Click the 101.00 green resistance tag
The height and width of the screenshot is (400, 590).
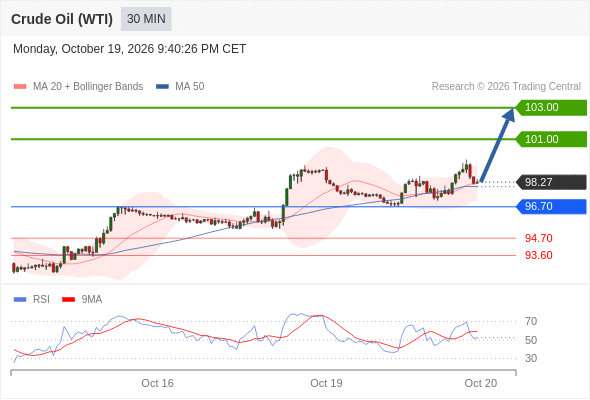(x=551, y=139)
